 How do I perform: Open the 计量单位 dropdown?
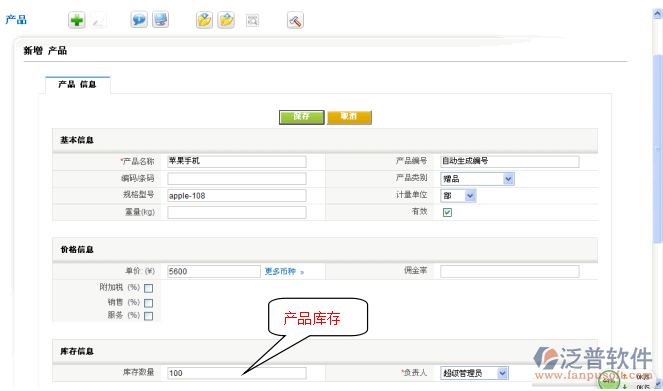pos(458,196)
